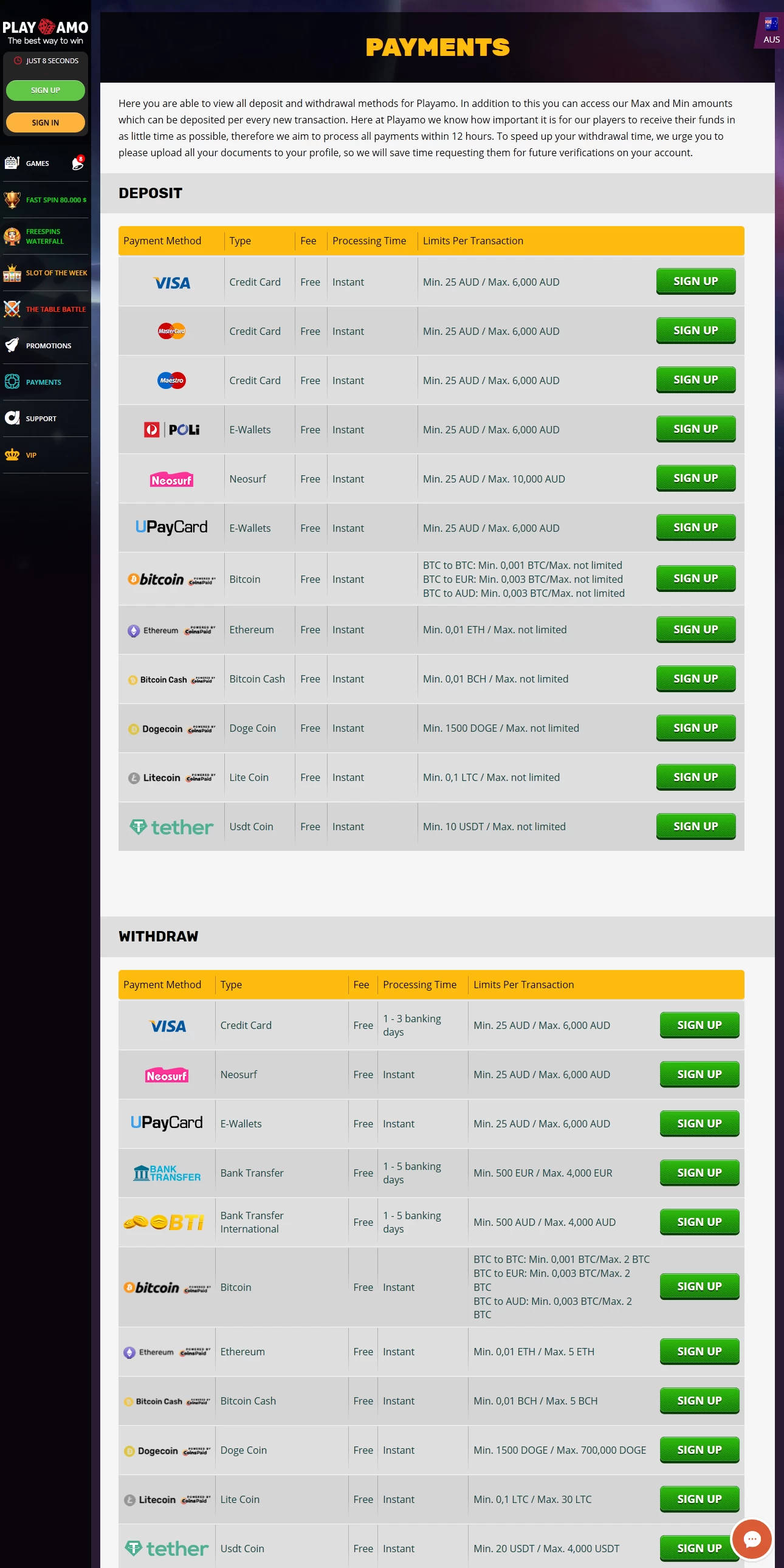
Task: Click the PlayAmo logo
Action: click(45, 32)
